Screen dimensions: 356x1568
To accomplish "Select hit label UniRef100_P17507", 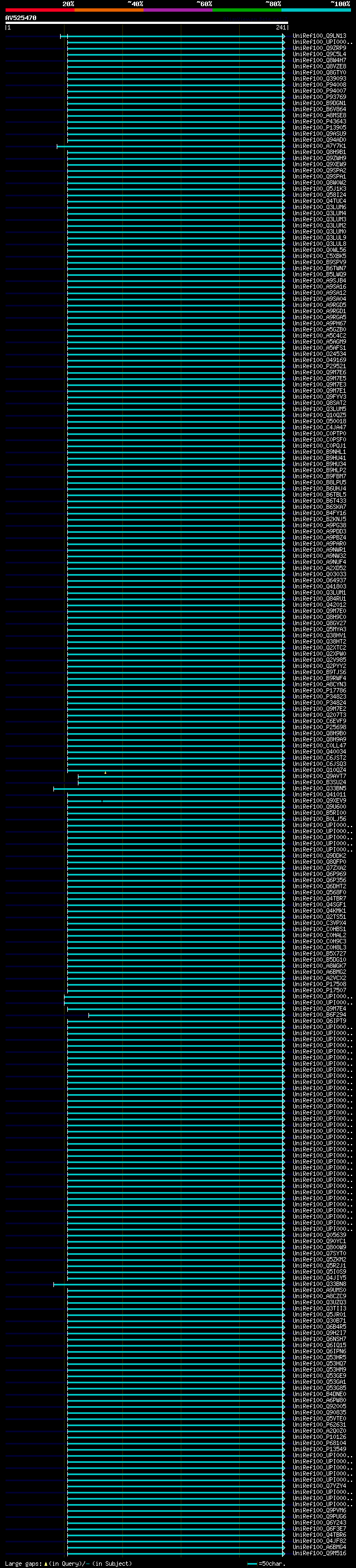I will pos(319,990).
